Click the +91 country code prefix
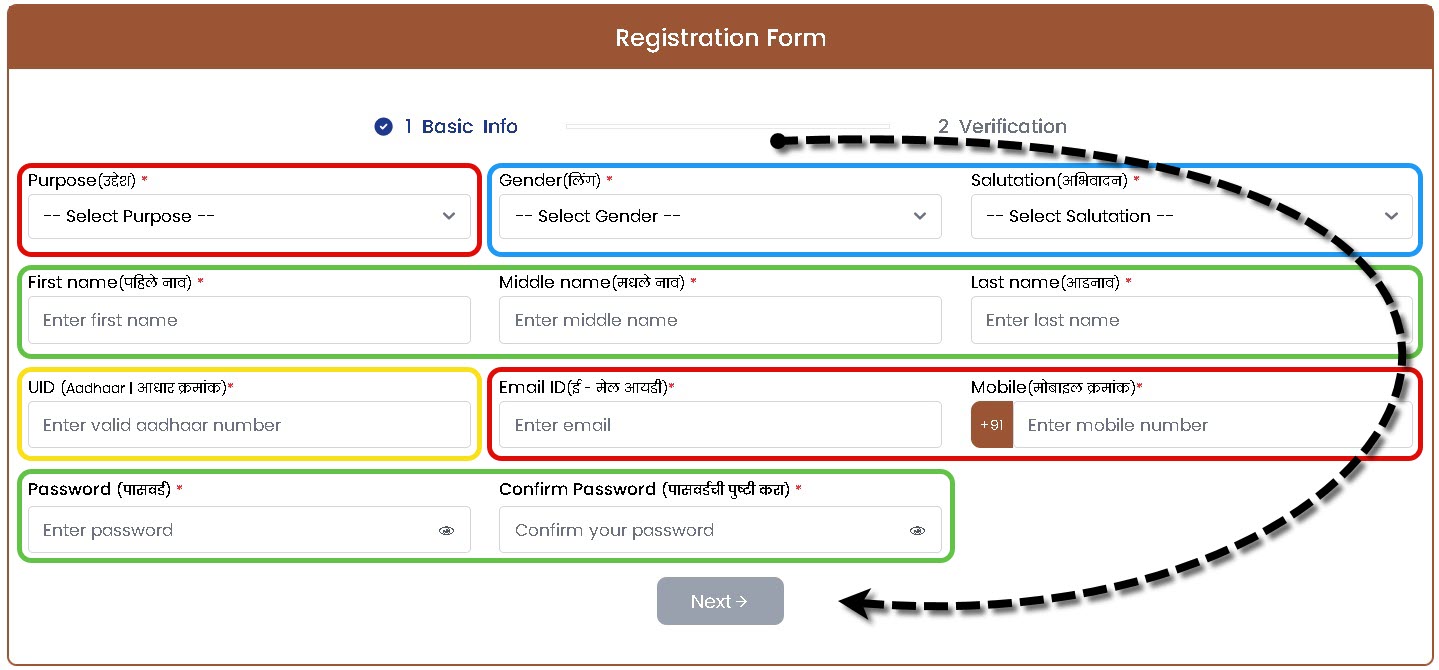1439x670 pixels. 992,425
